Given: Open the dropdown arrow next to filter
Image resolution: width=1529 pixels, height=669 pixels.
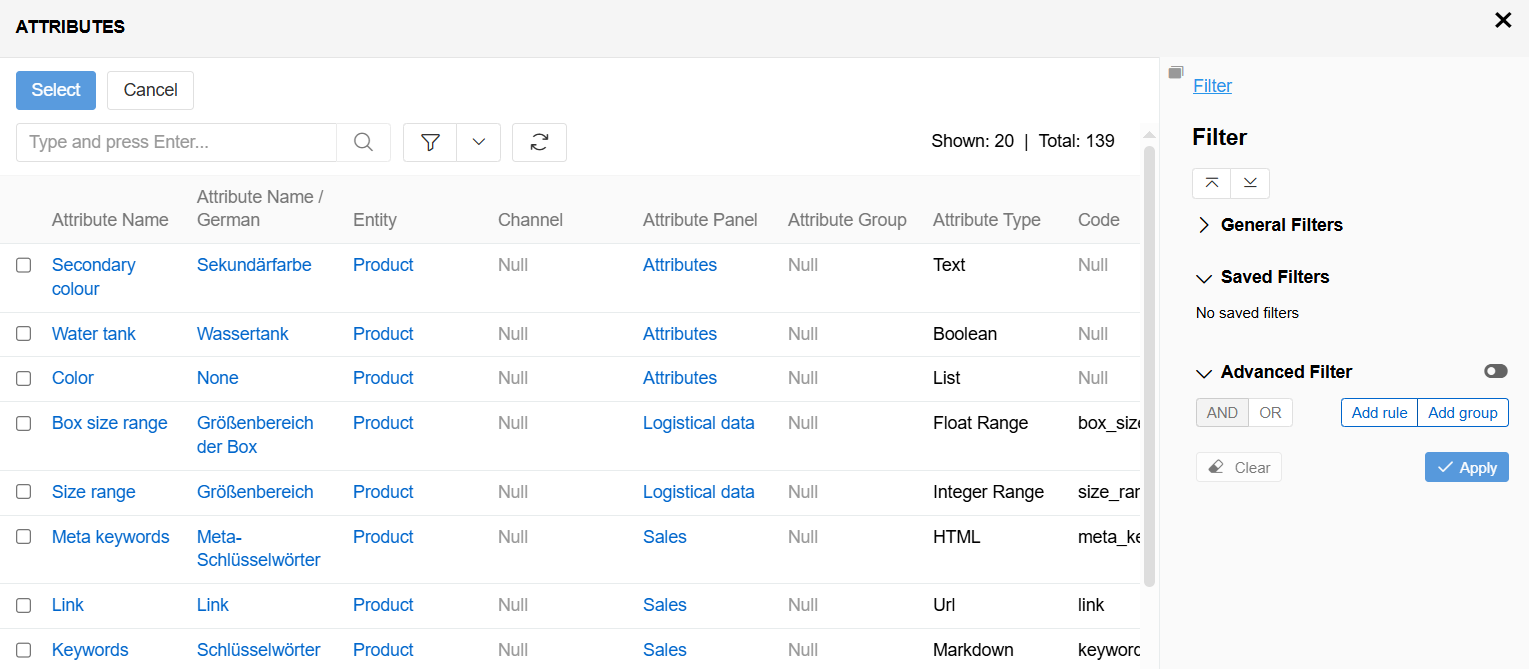Looking at the screenshot, I should click(478, 142).
